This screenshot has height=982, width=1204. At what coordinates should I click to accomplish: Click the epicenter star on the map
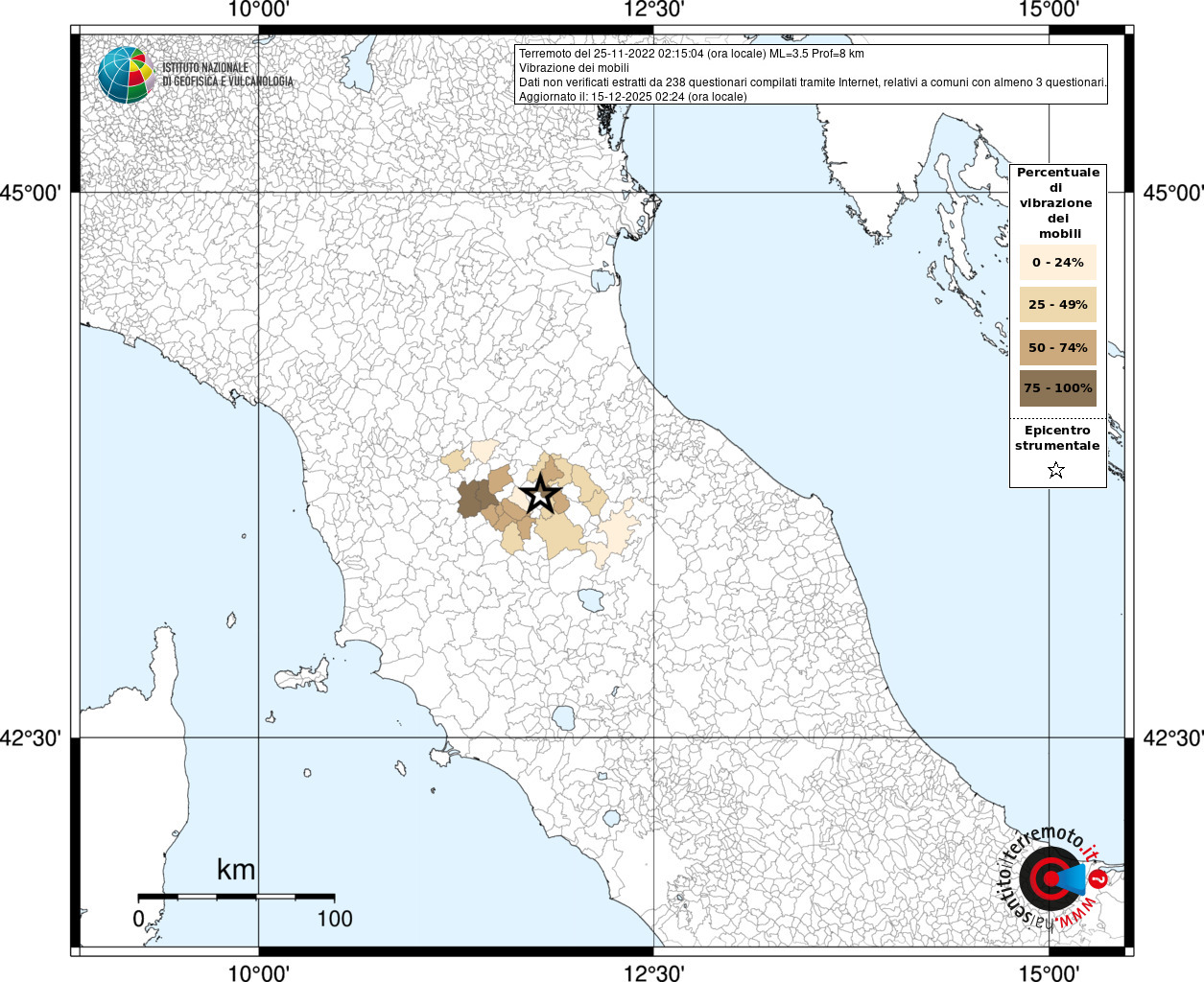coord(540,495)
